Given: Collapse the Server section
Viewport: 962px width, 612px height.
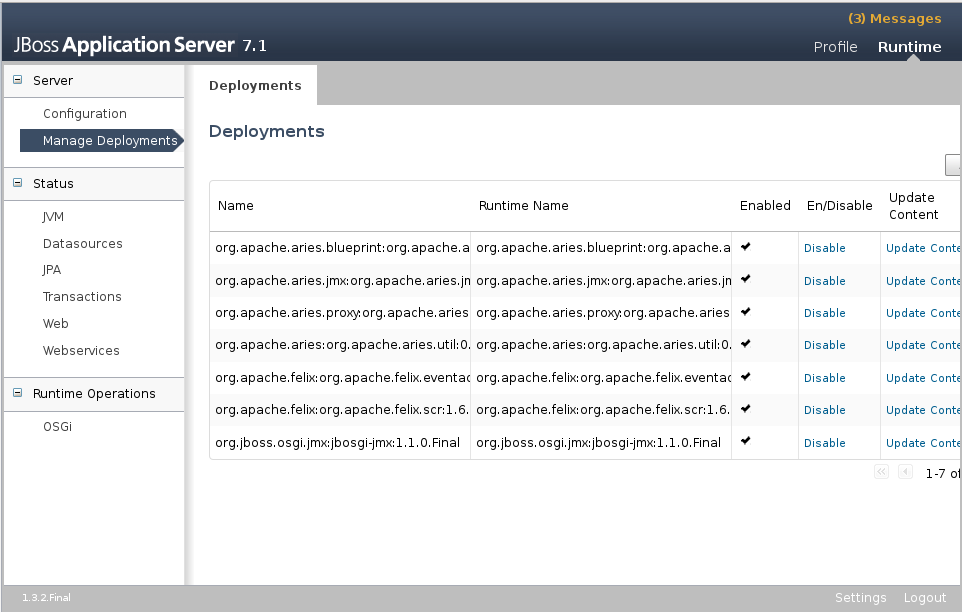Looking at the screenshot, I should click(x=17, y=80).
